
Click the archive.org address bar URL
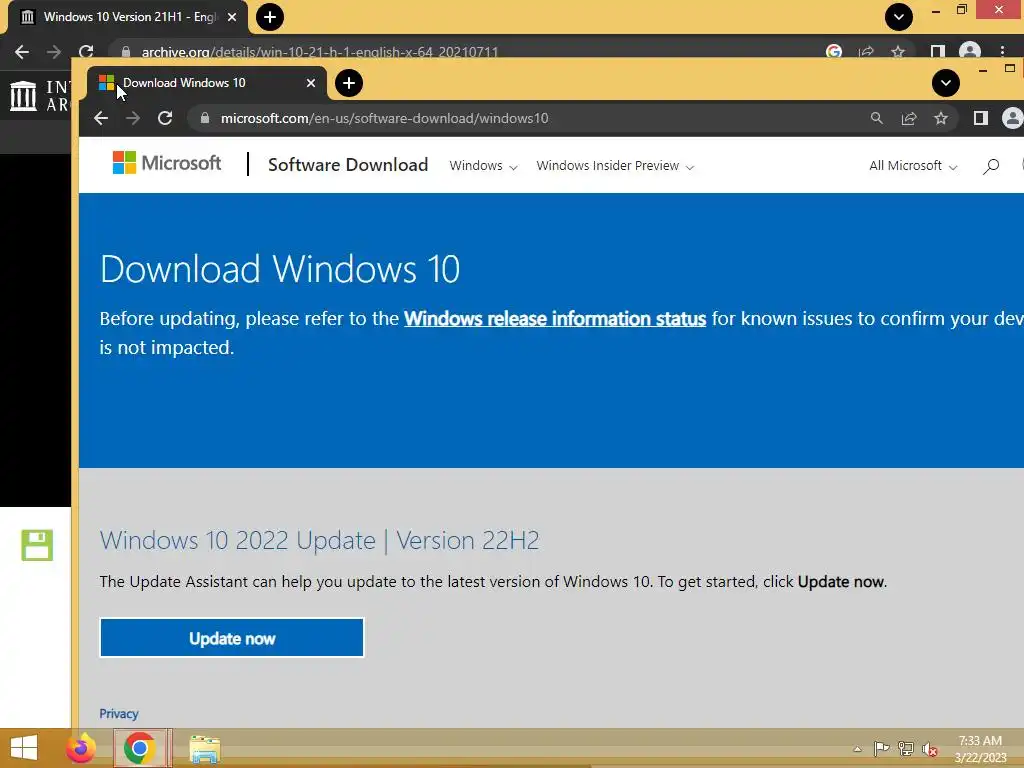click(320, 52)
